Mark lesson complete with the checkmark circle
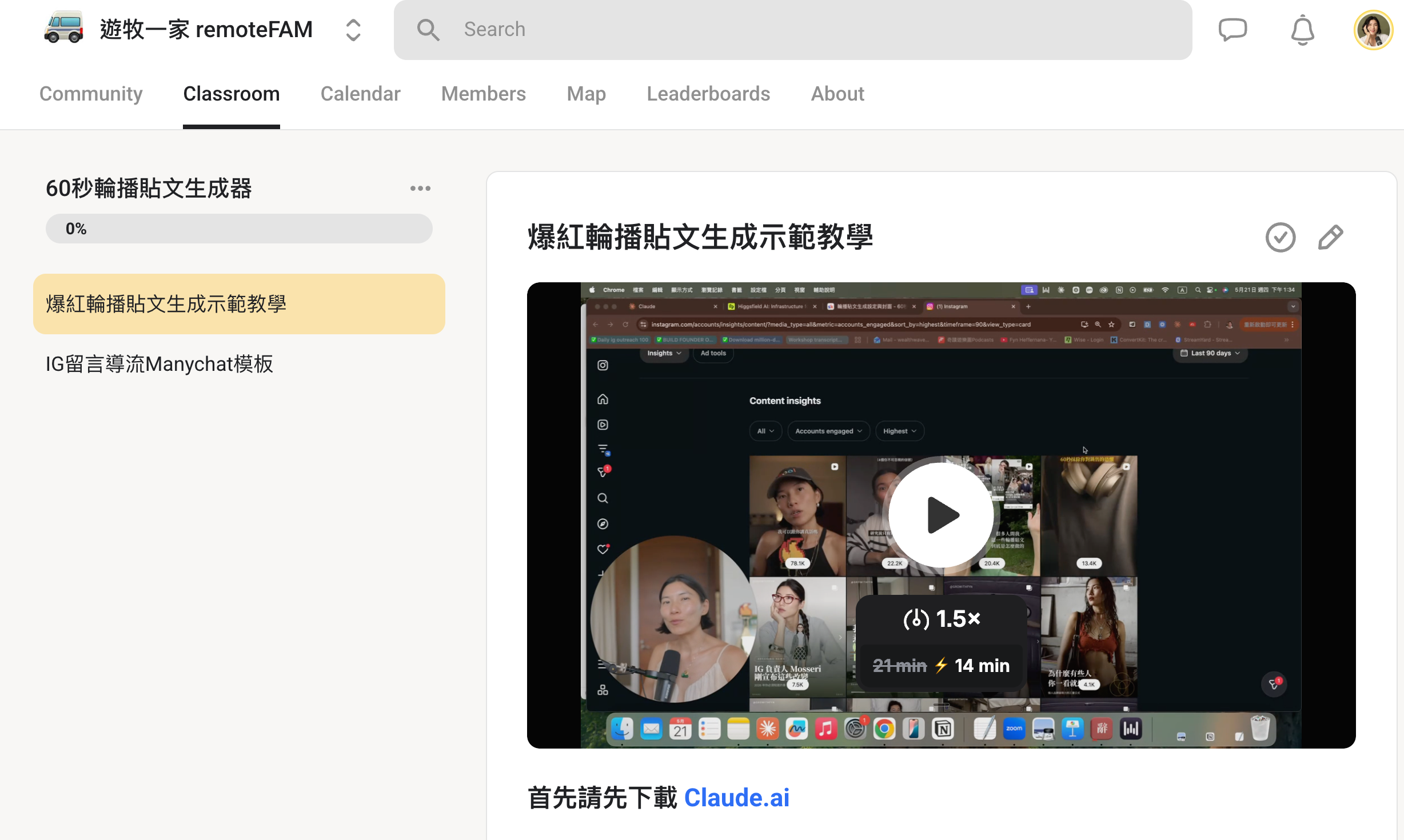 click(x=1281, y=237)
